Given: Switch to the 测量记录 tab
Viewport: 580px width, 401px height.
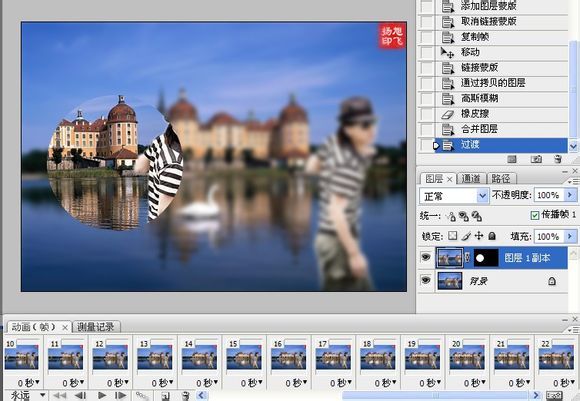Looking at the screenshot, I should pyautogui.click(x=95, y=327).
